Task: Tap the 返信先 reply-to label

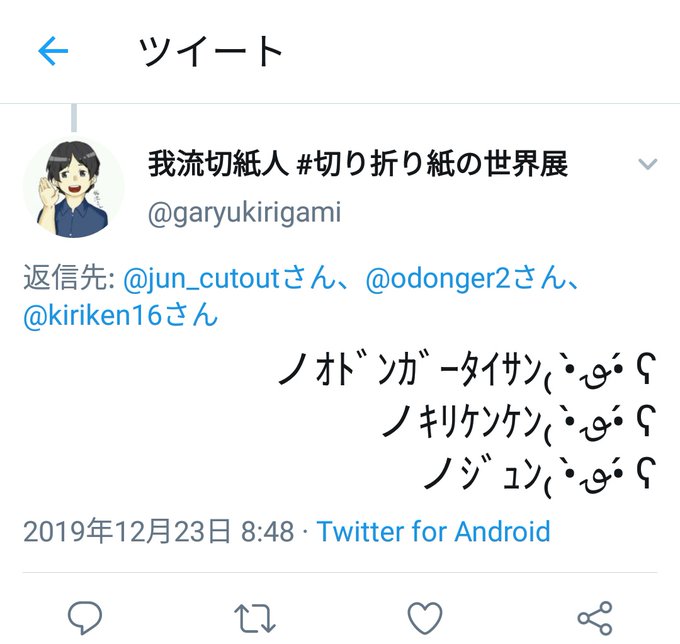Action: (x=69, y=278)
